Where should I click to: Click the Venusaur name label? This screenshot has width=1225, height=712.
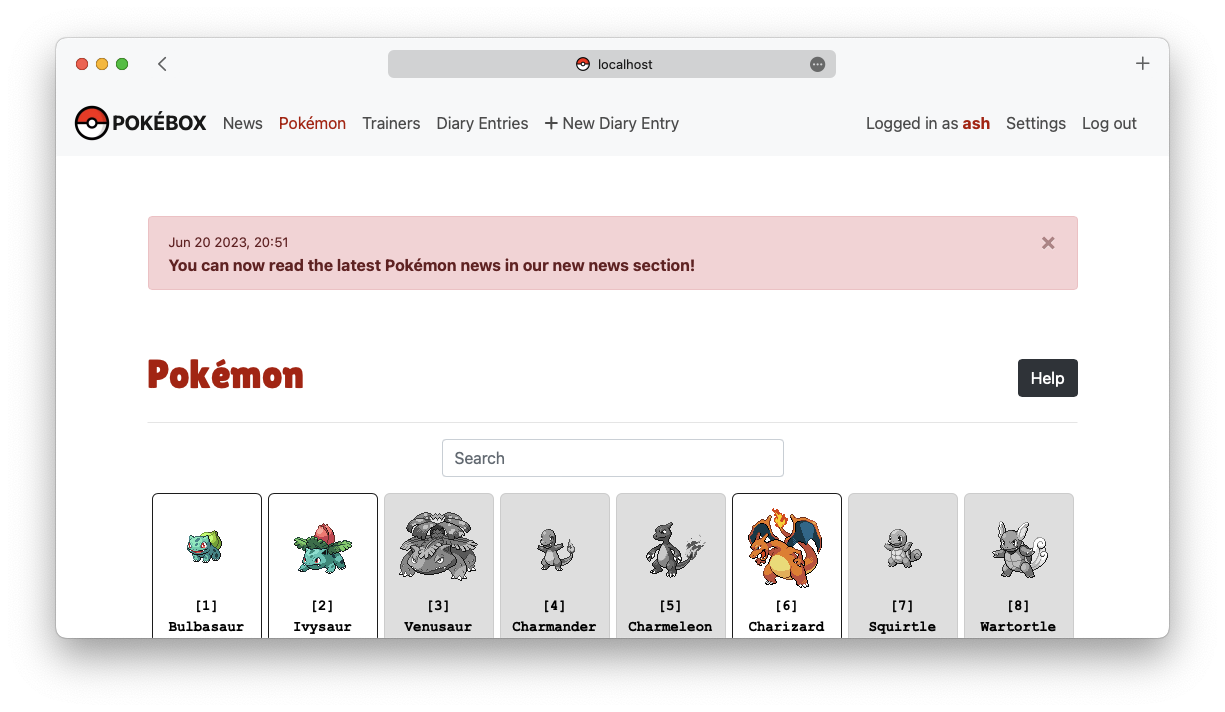pos(438,627)
